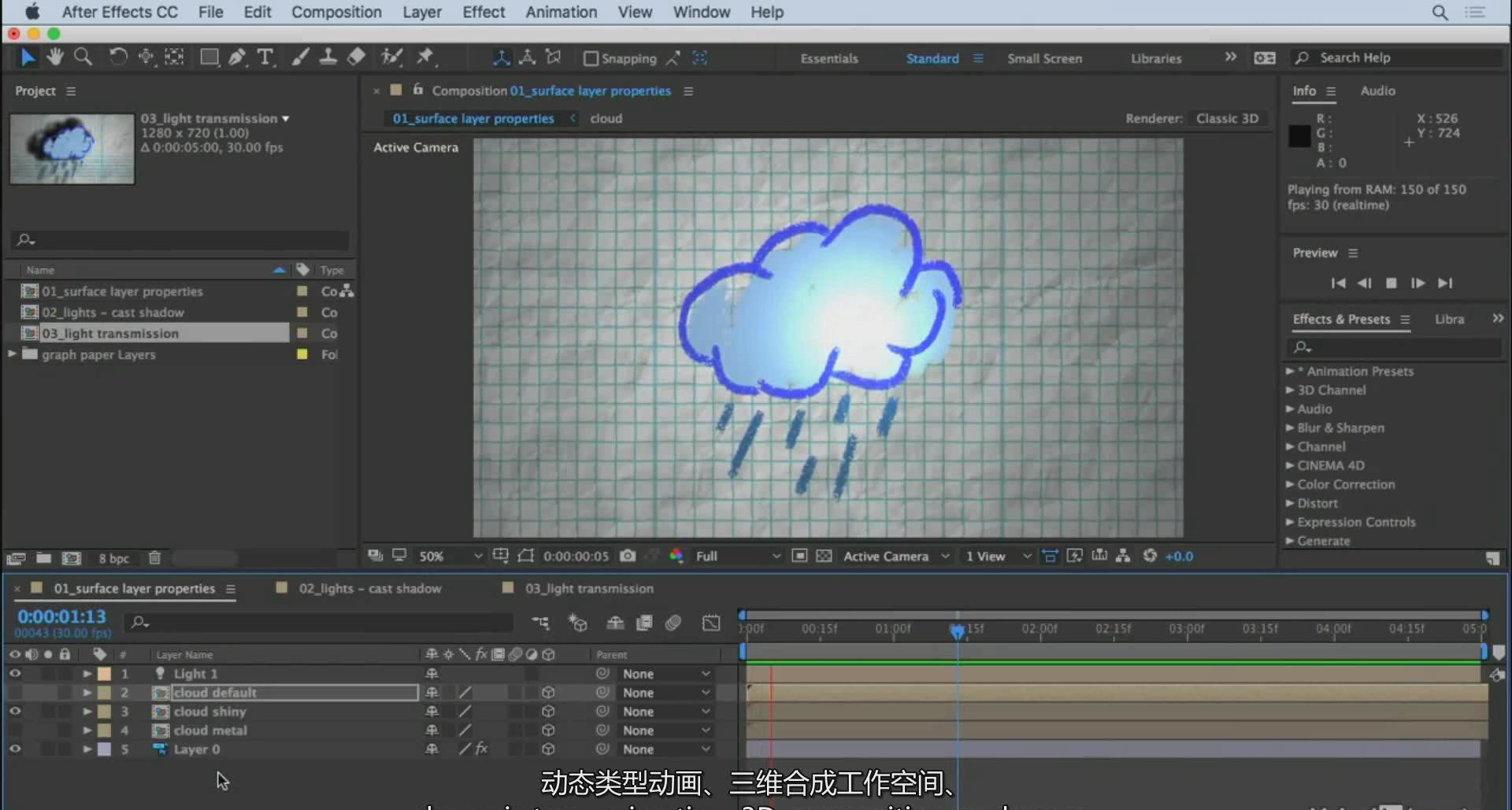The width and height of the screenshot is (1512, 810).
Task: Click the snapshot camera icon in viewer
Action: click(x=628, y=556)
